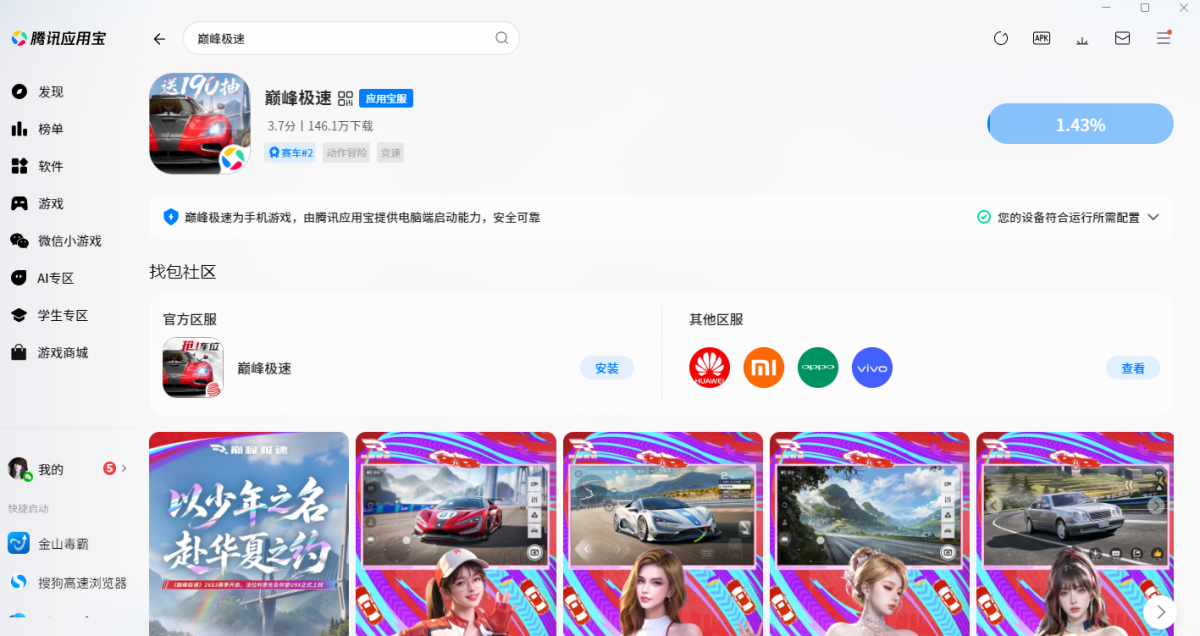The height and width of the screenshot is (636, 1200).
Task: Open the red sports car screenshot
Action: (x=456, y=534)
